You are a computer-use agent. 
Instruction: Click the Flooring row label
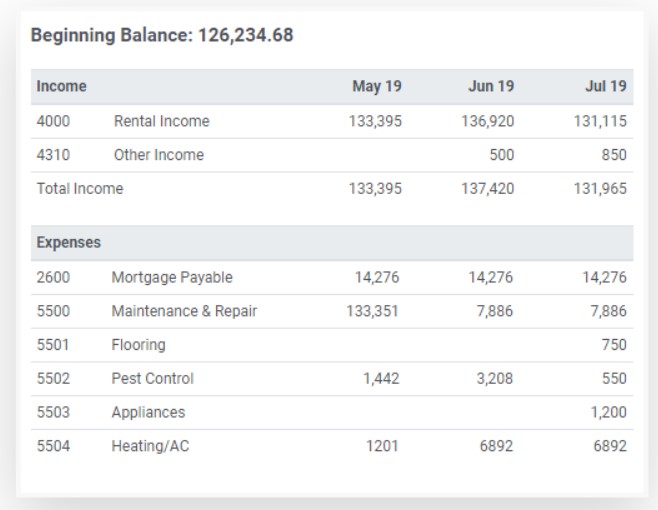138,345
